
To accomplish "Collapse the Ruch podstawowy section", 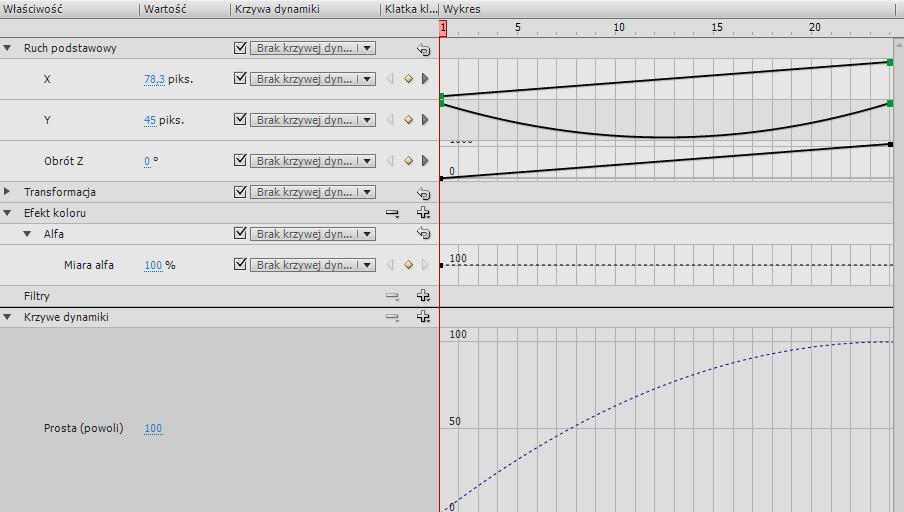I will (7, 48).
